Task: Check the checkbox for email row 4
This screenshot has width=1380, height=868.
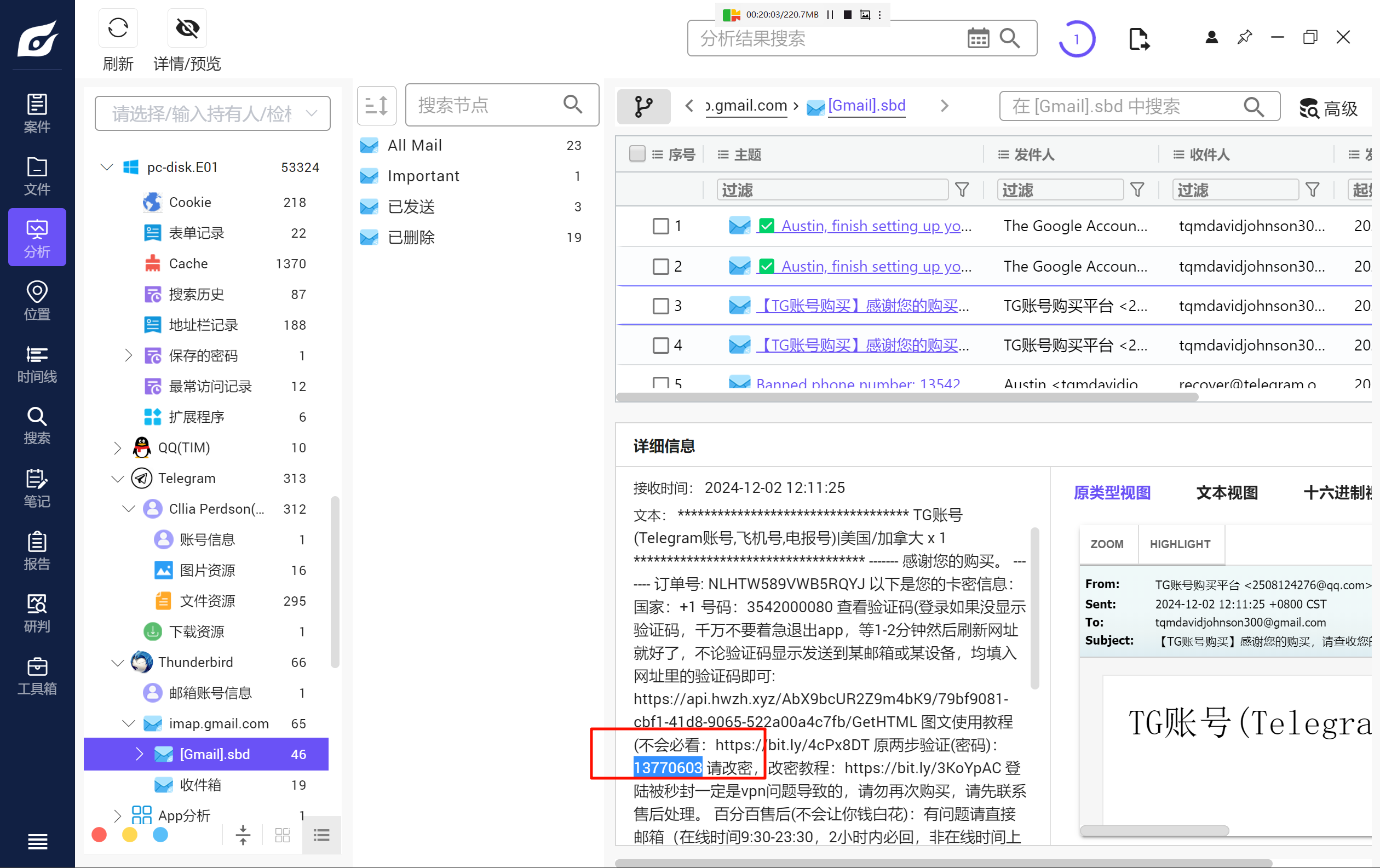Action: pos(660,346)
